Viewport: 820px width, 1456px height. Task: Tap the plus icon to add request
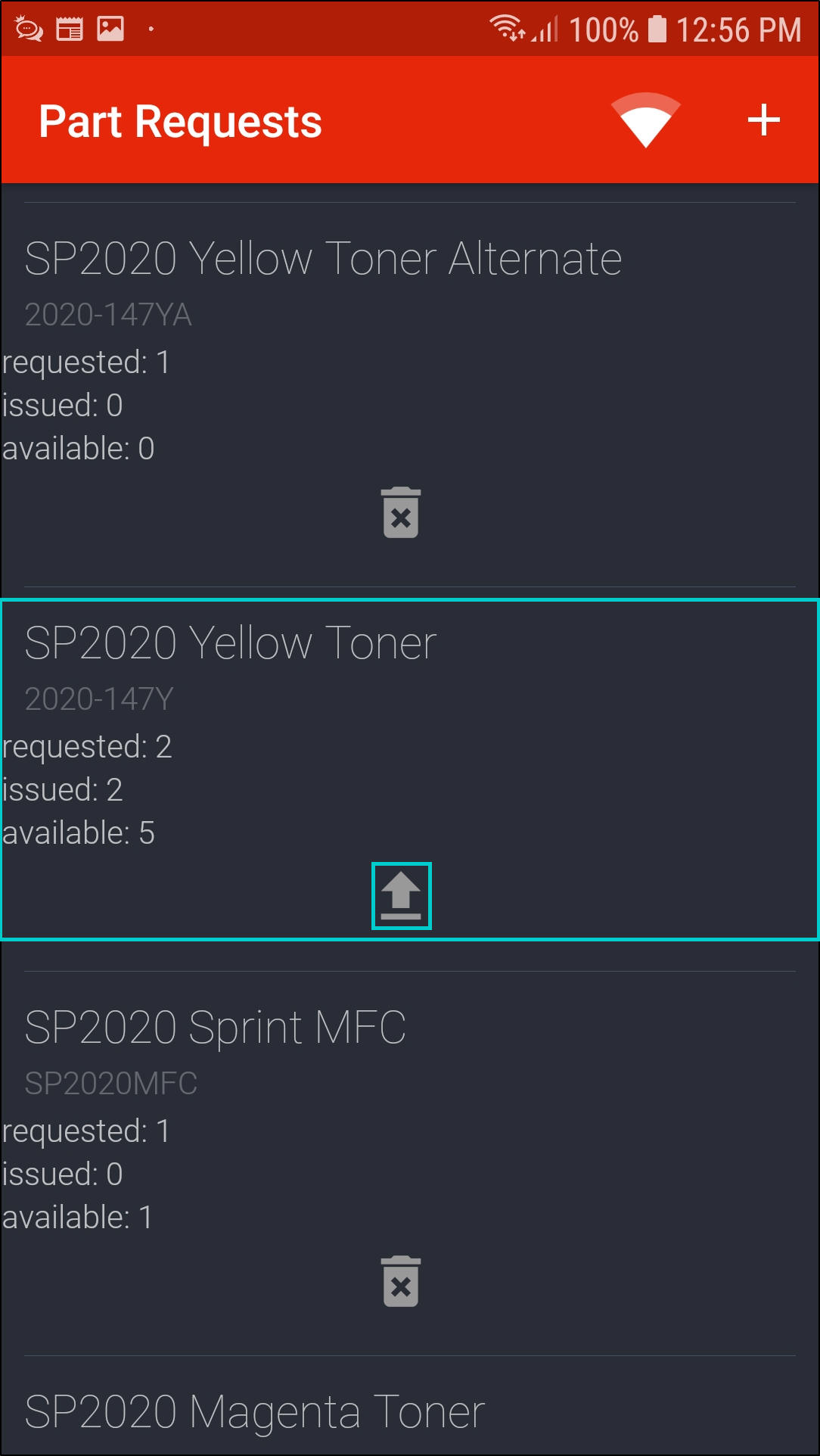[763, 120]
